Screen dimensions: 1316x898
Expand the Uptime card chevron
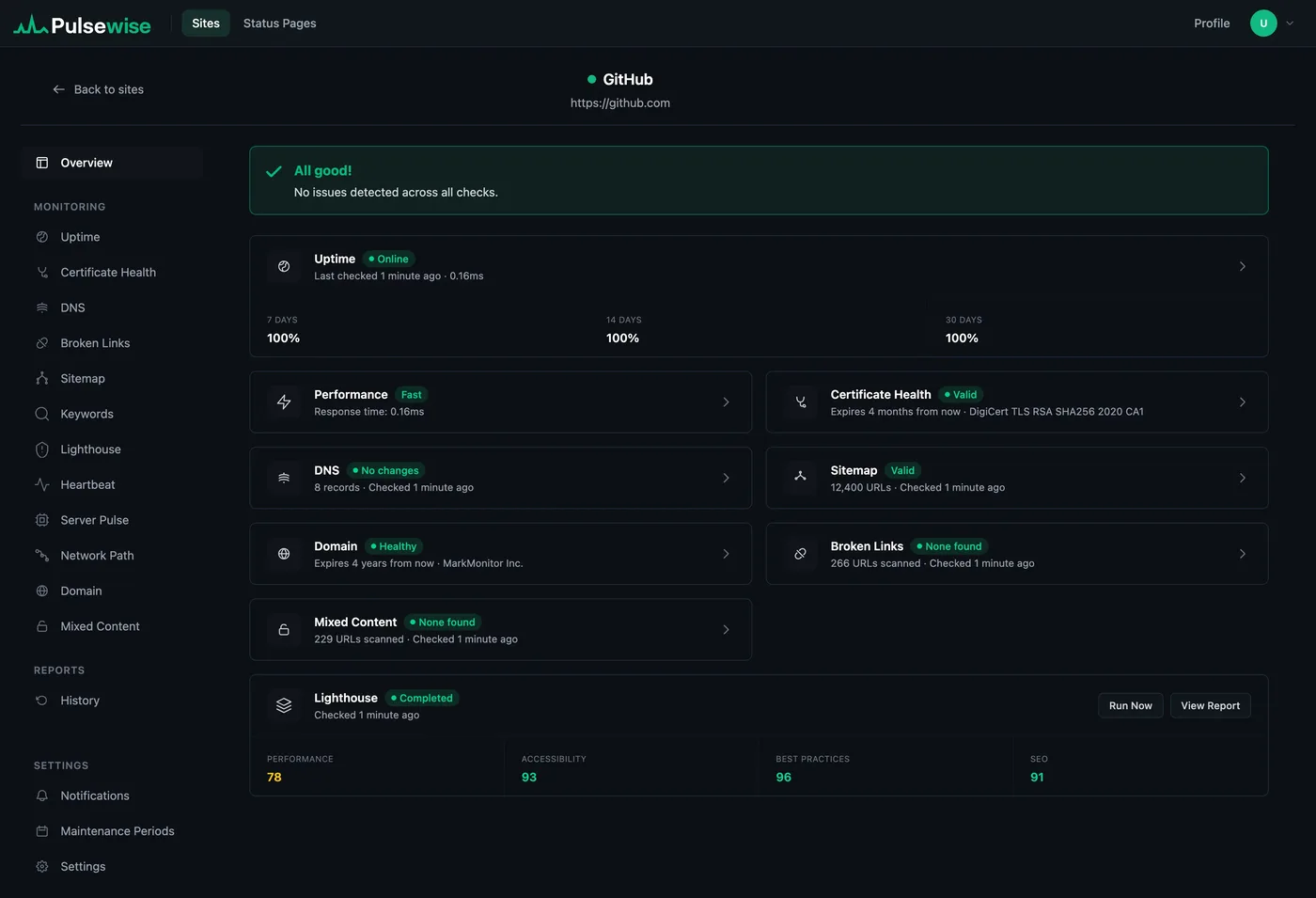pos(1243,267)
